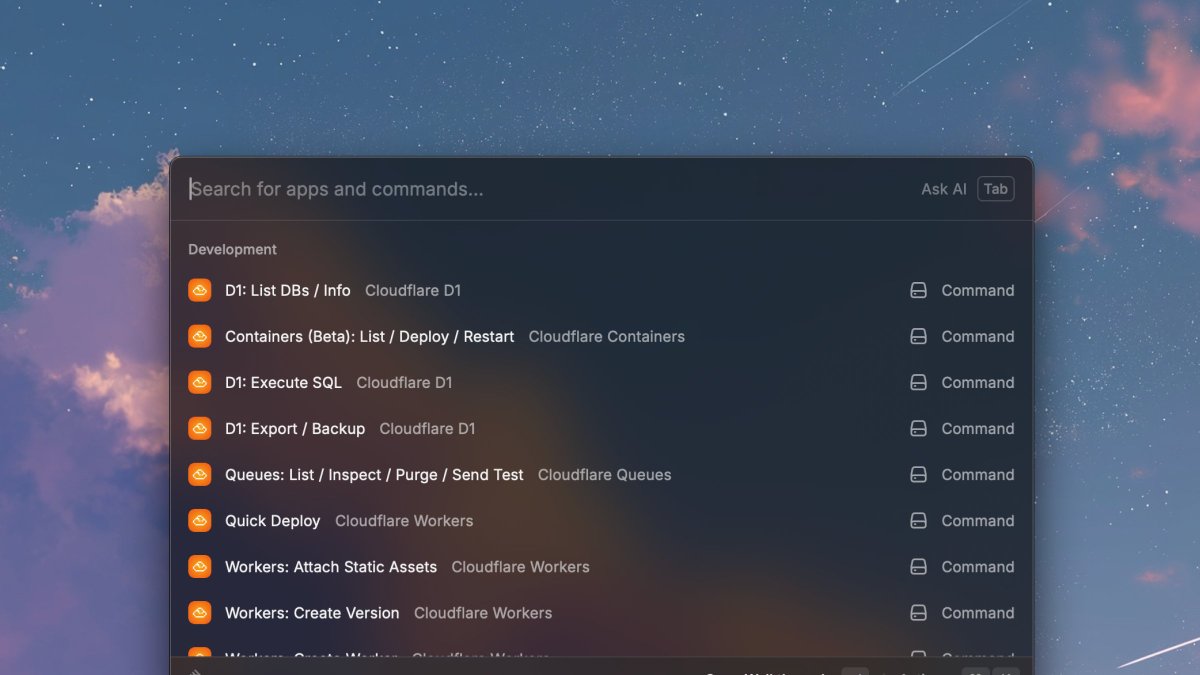Screen dimensions: 1200x675
Task: Click the Cloudflare Queues subtitle
Action: click(605, 474)
